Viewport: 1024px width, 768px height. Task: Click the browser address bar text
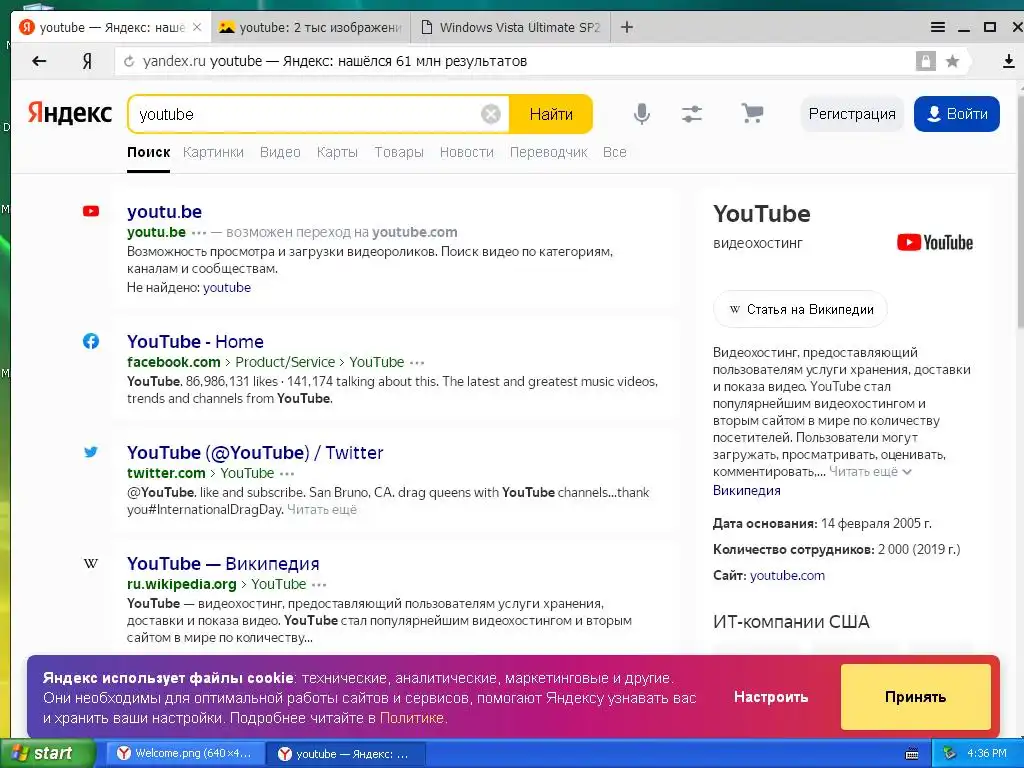coord(334,61)
